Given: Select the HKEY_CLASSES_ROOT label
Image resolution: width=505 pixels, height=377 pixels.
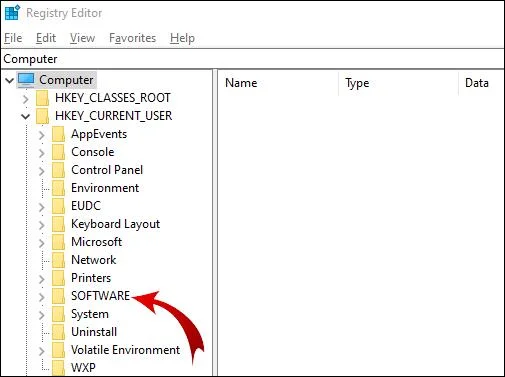Looking at the screenshot, I should (113, 98).
